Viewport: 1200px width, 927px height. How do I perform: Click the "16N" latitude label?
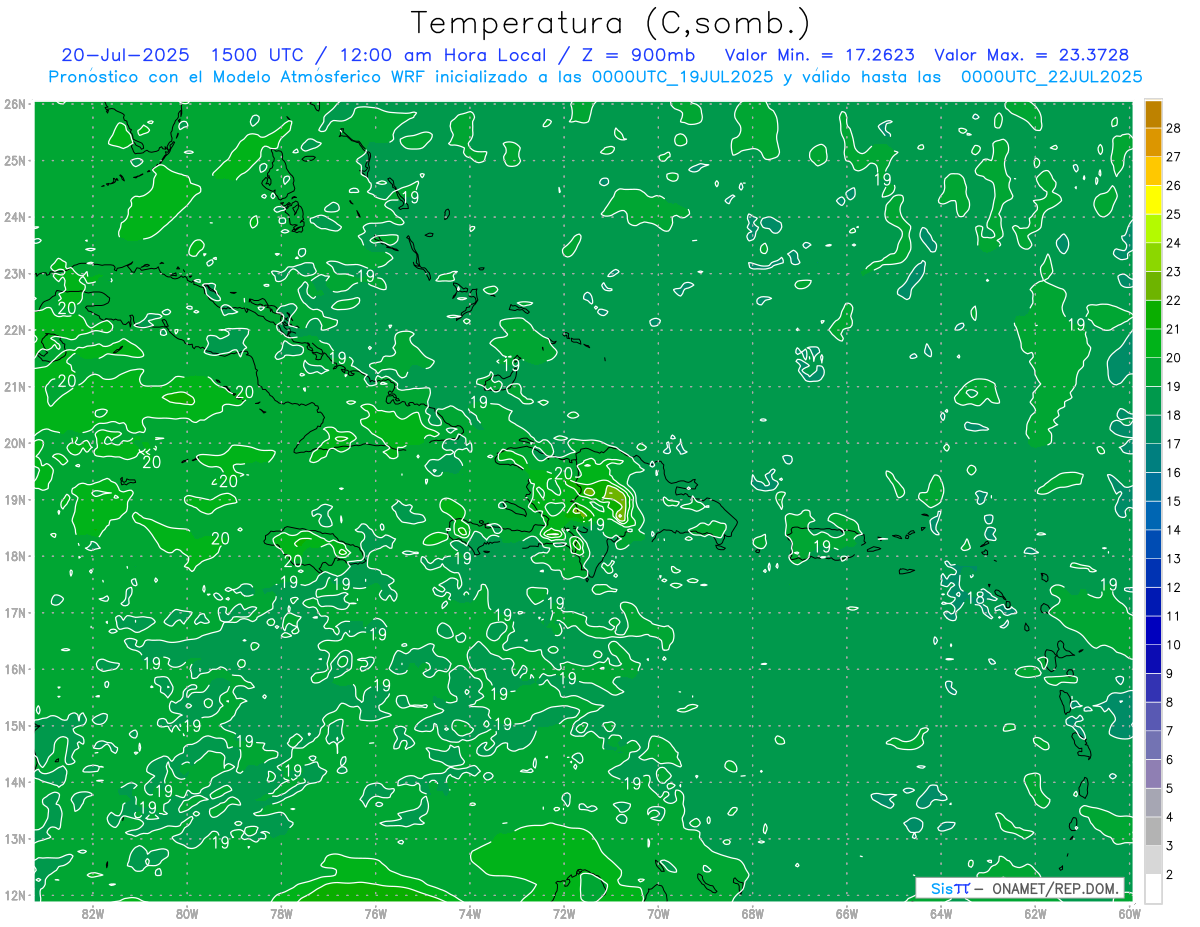tap(14, 669)
